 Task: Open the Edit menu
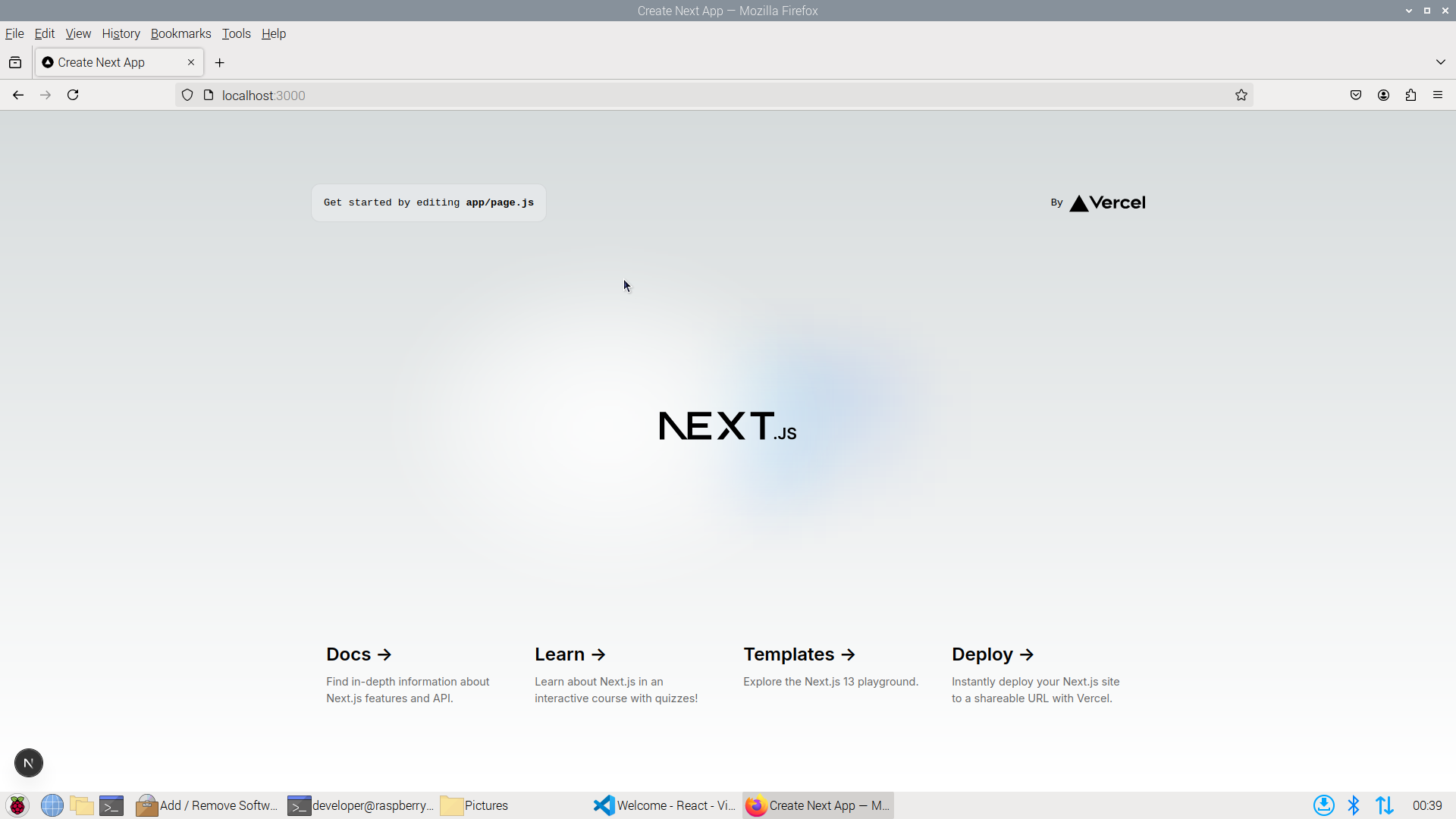45,33
